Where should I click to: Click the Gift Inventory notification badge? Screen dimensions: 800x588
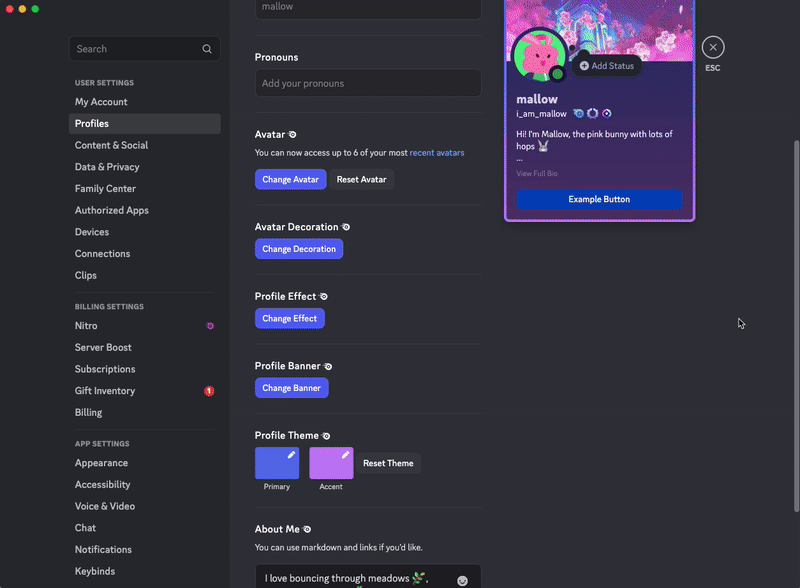209,391
